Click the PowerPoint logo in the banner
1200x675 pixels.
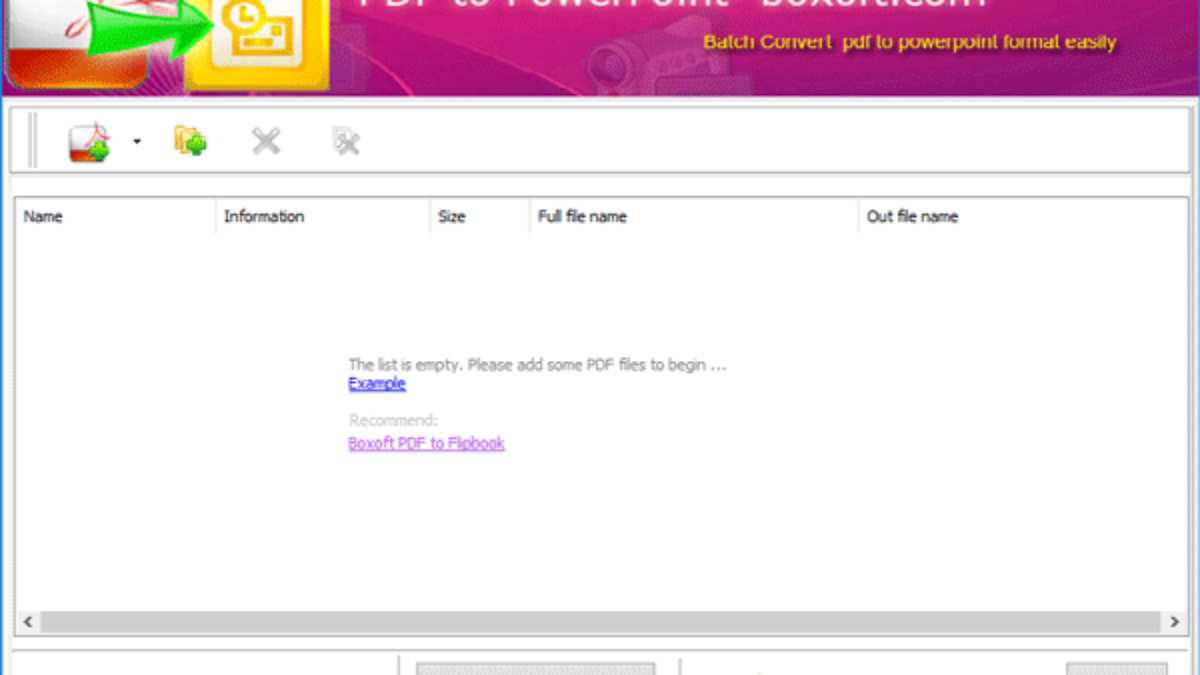pyautogui.click(x=257, y=45)
